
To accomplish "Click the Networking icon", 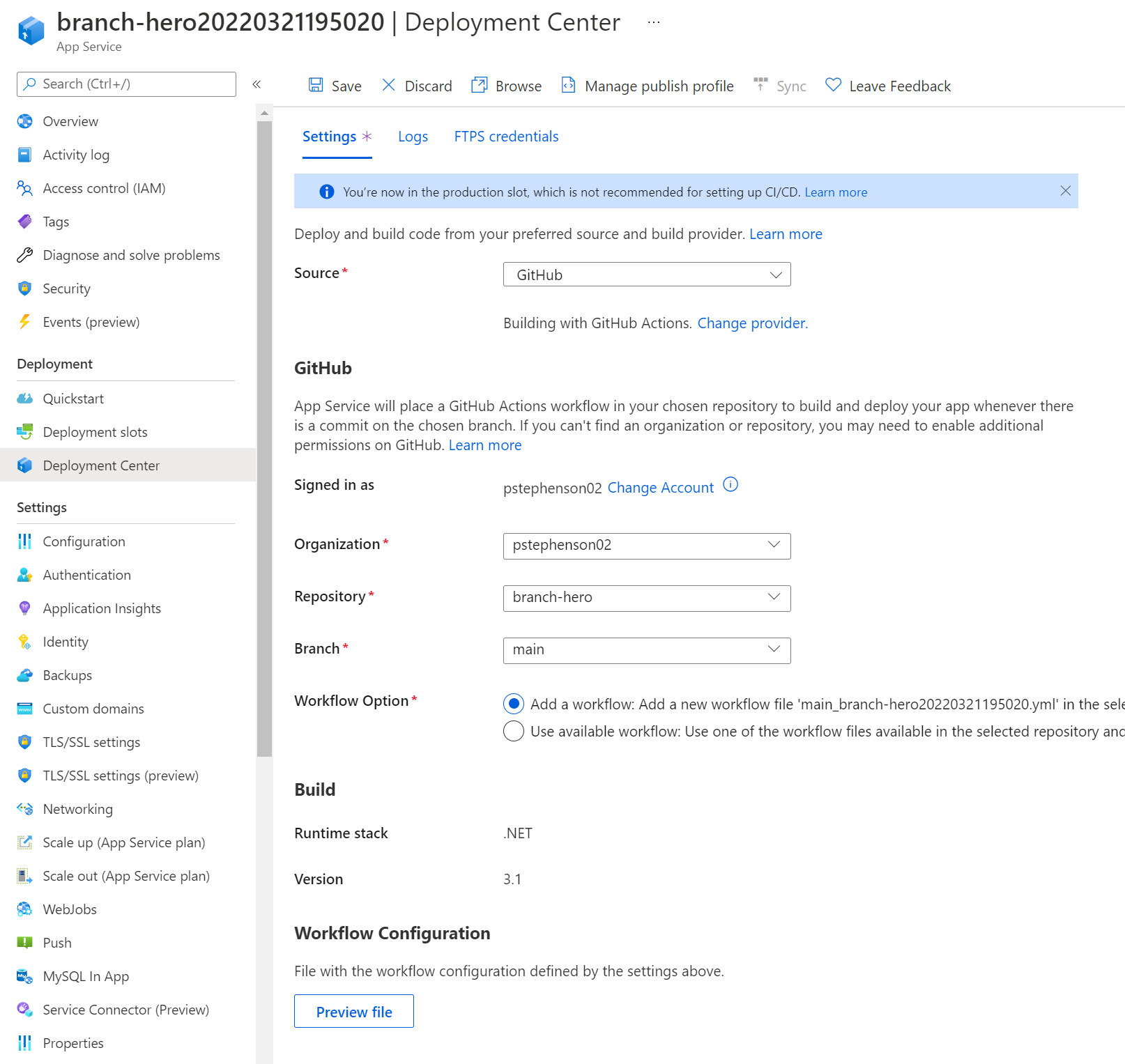I will (25, 809).
